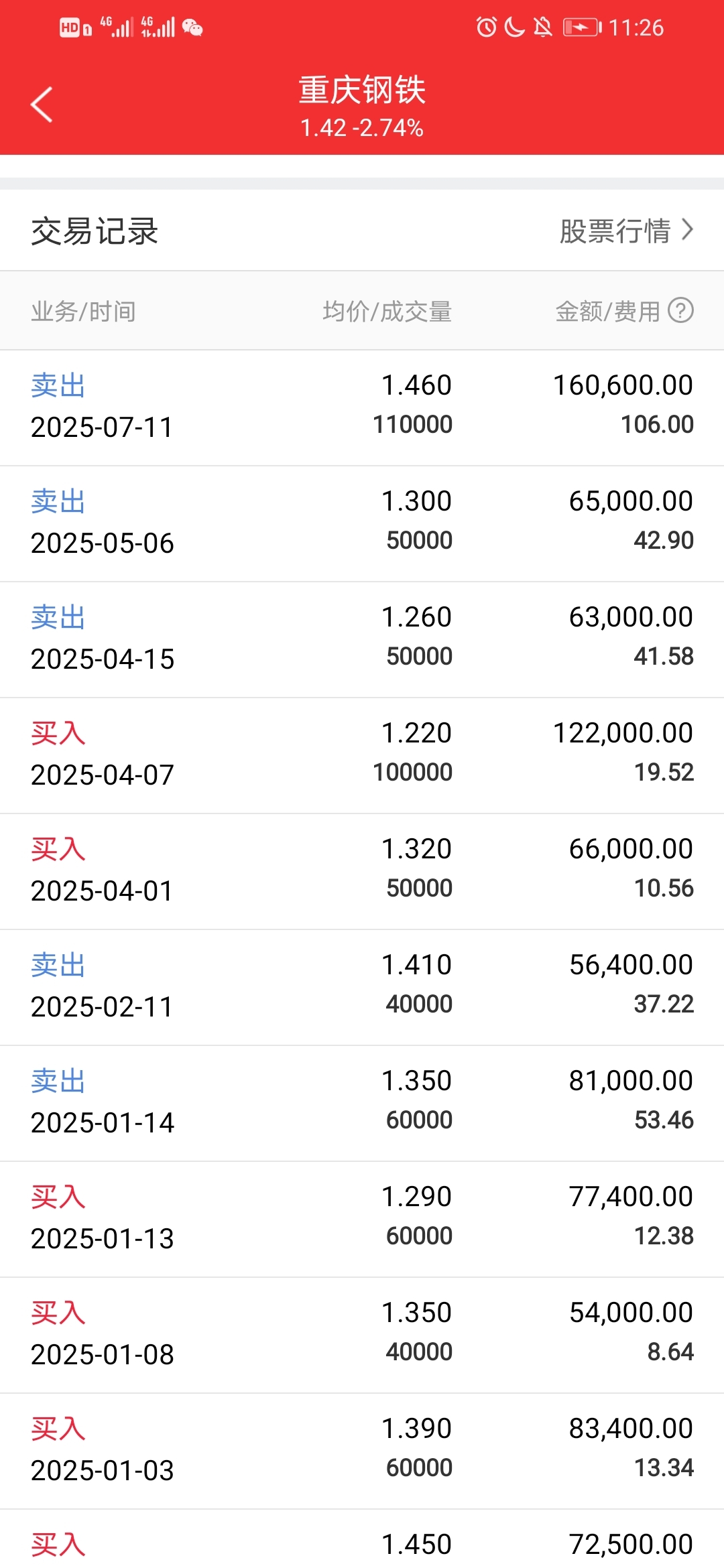Tap the muted bell status icon

point(543,27)
